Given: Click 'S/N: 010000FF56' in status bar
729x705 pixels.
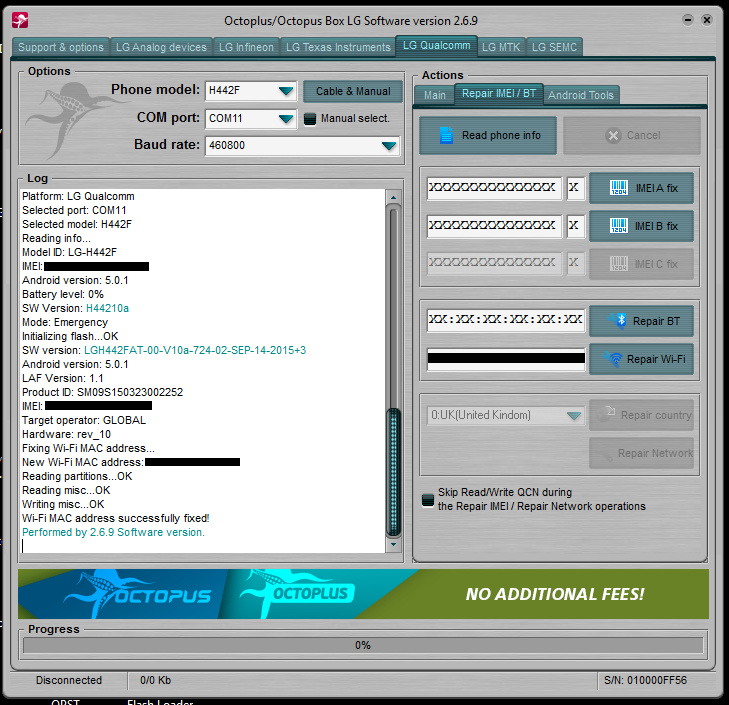Looking at the screenshot, I should pos(645,680).
